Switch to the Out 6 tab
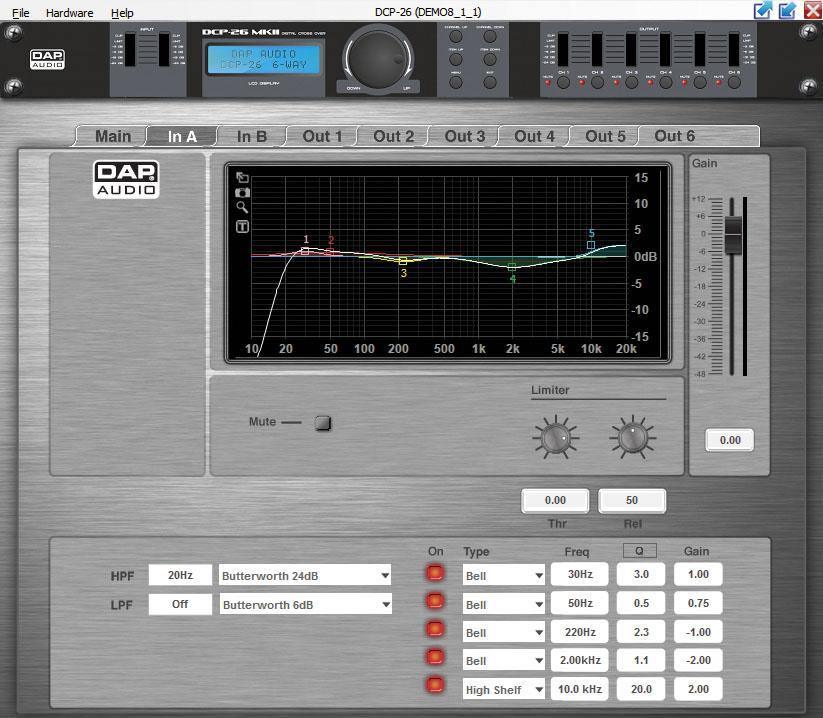 click(x=674, y=136)
